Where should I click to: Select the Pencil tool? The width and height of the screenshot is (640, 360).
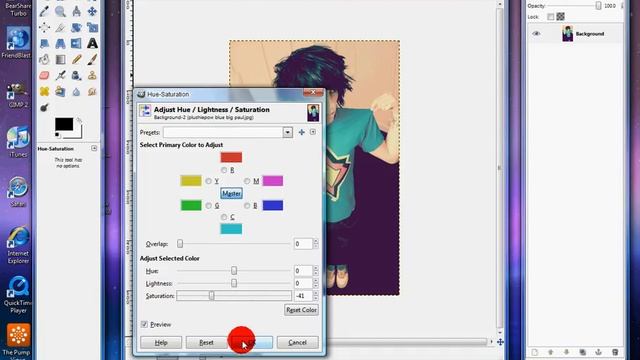pos(76,59)
